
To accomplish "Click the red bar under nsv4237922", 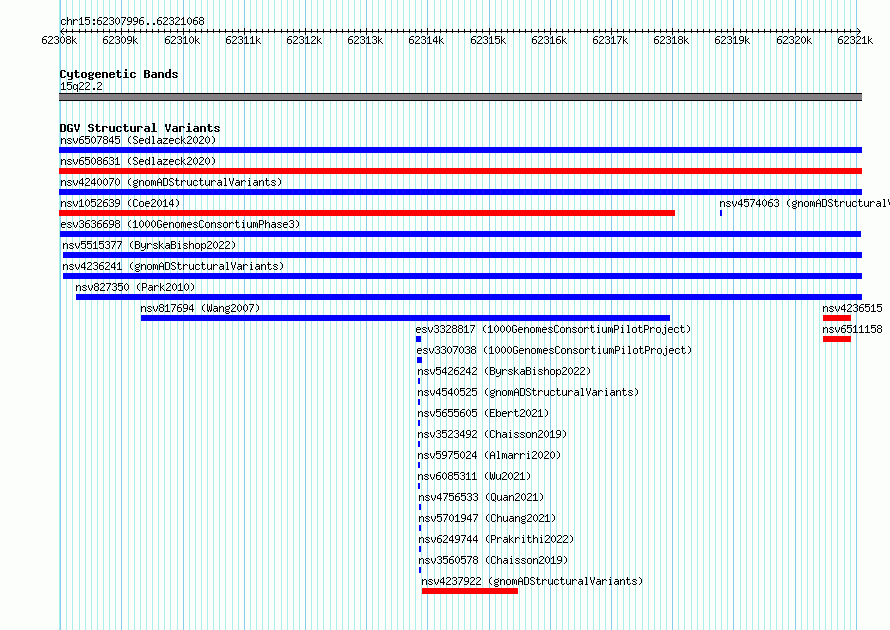I will (470, 591).
